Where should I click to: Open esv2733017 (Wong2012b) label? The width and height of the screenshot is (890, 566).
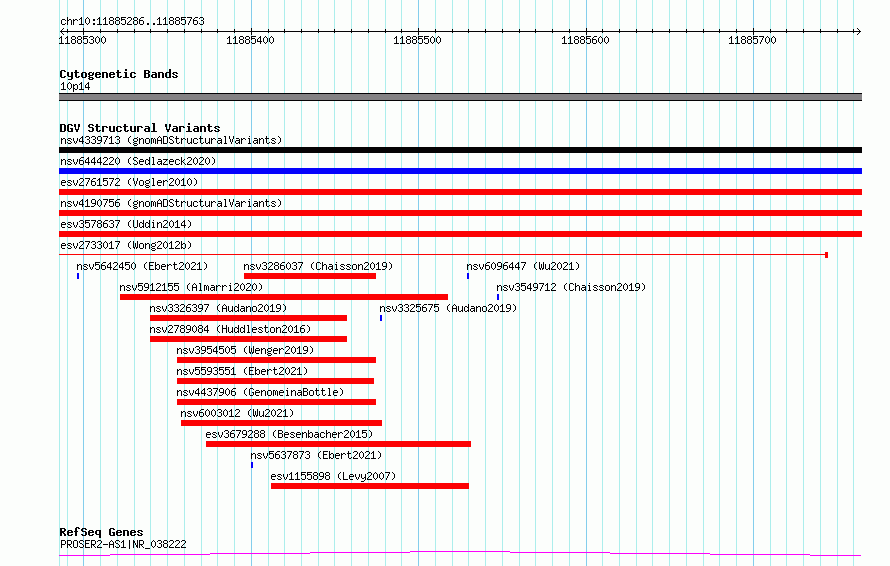click(x=126, y=245)
